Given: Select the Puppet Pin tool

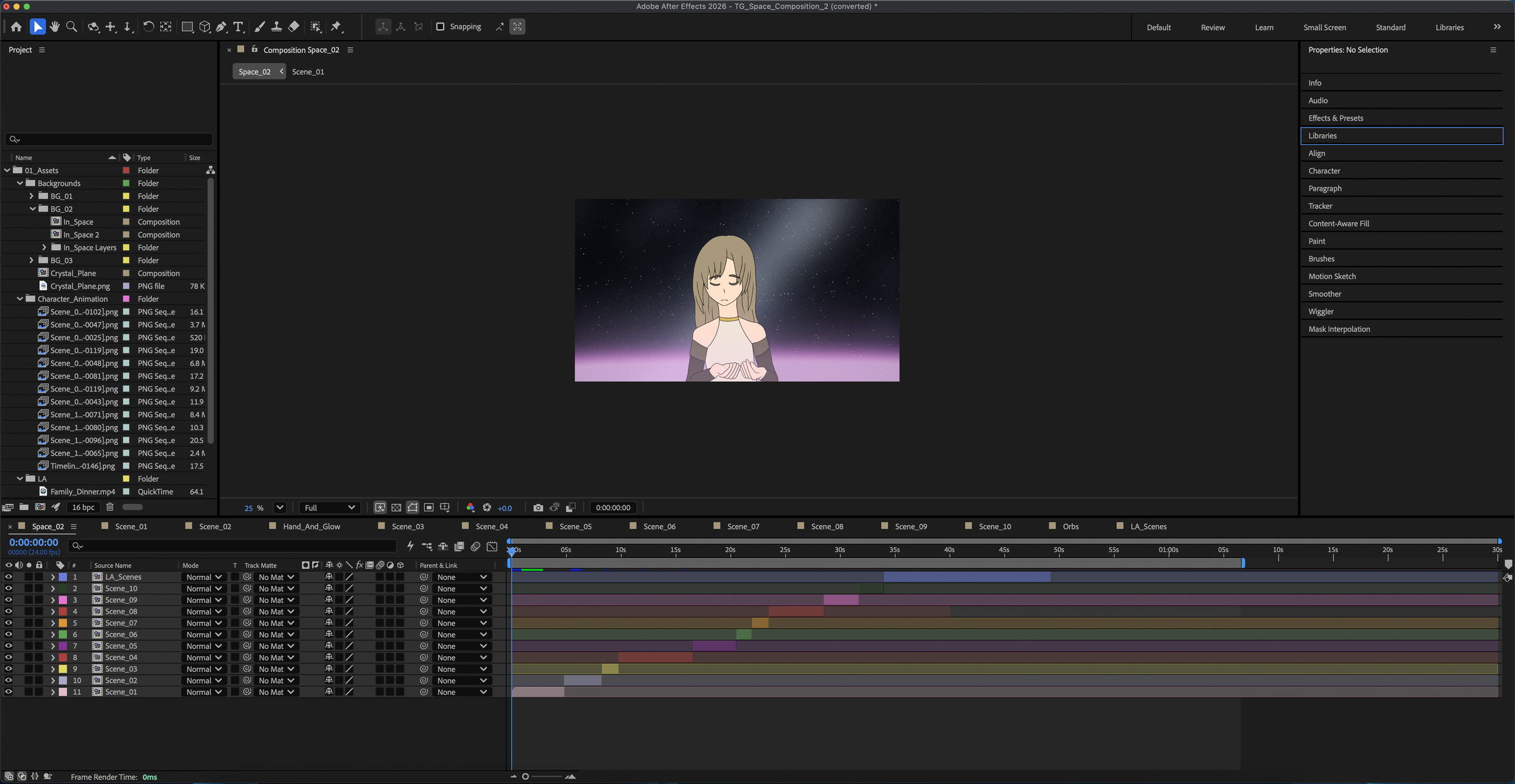Looking at the screenshot, I should (336, 27).
